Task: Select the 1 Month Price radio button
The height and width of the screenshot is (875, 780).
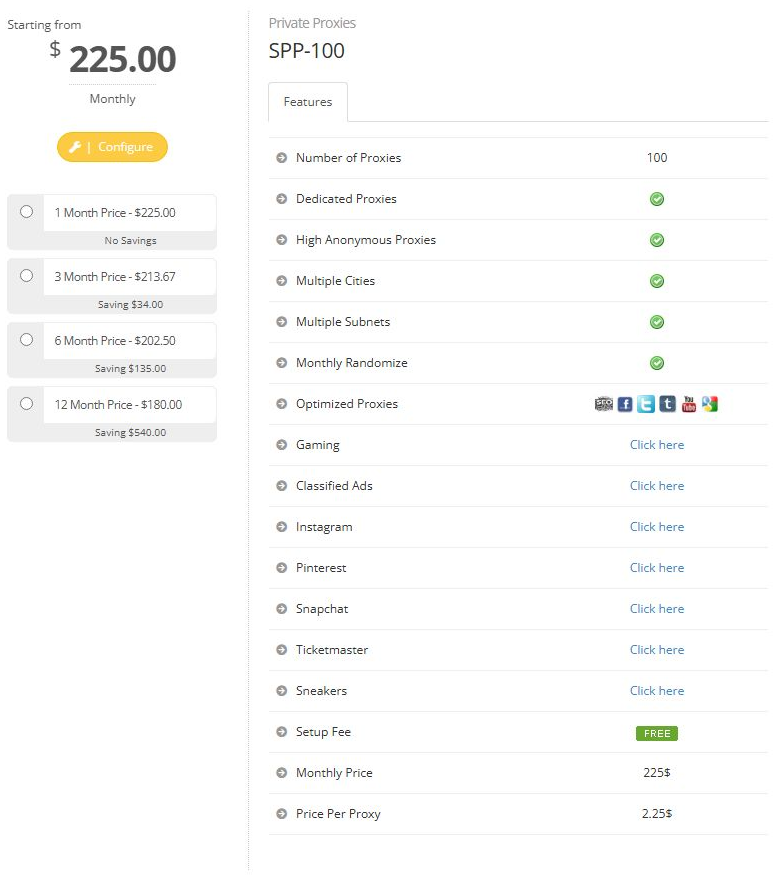Action: click(26, 211)
